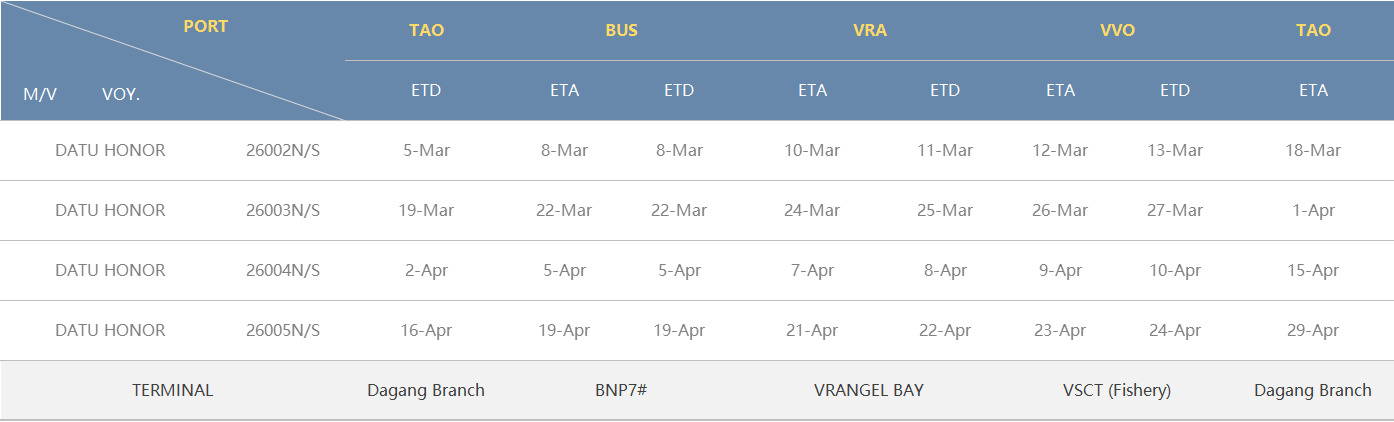Screen dimensions: 1394x422
Task: Click the BUS port column header
Action: click(621, 30)
